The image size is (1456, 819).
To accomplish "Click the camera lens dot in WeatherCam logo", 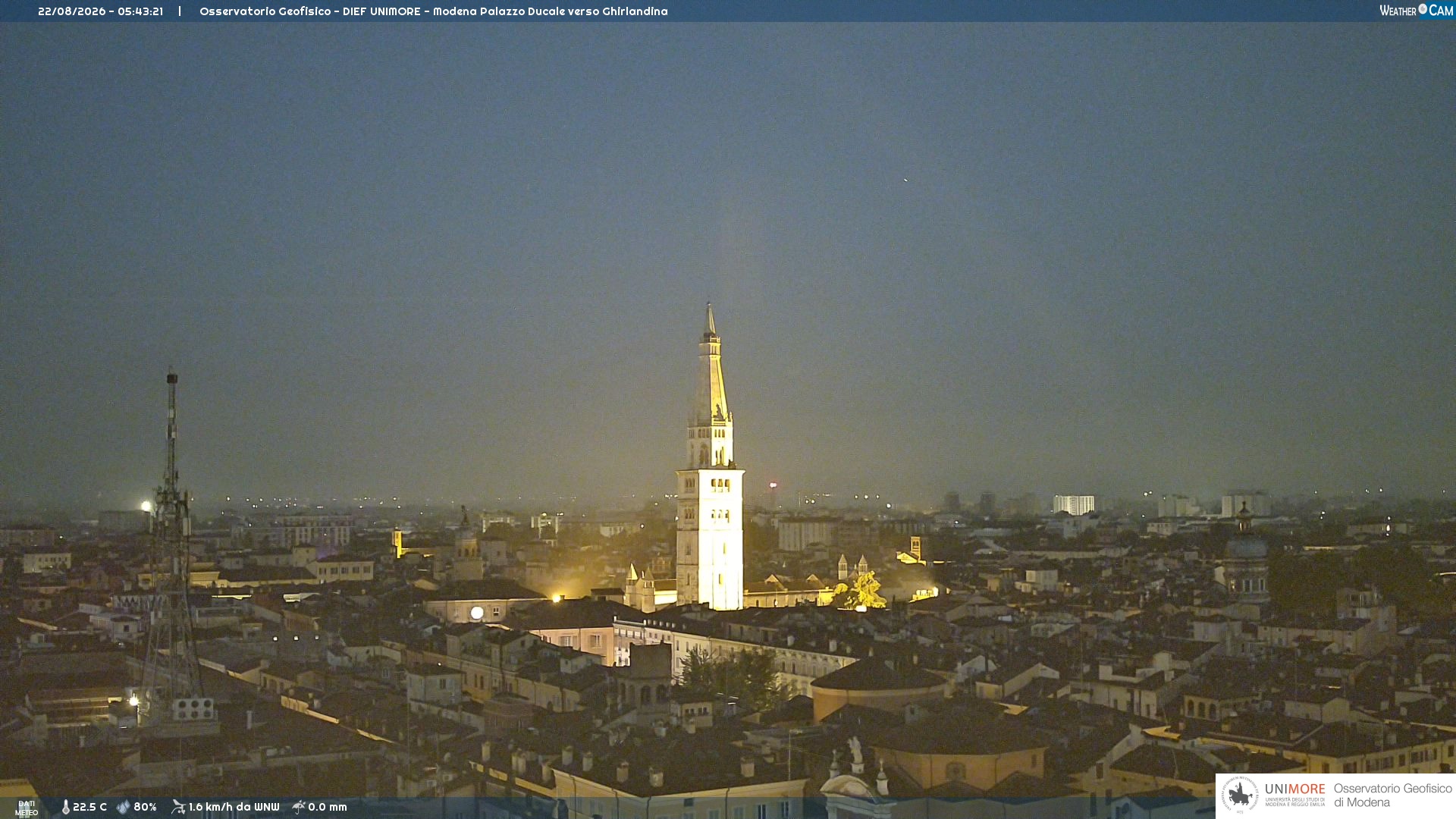I will click(x=1423, y=9).
